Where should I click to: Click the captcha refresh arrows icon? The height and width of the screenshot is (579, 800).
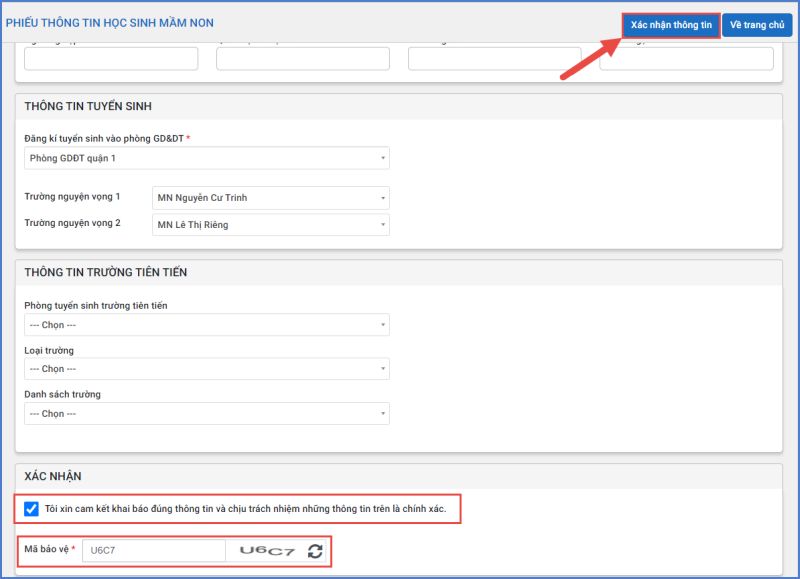pyautogui.click(x=315, y=551)
